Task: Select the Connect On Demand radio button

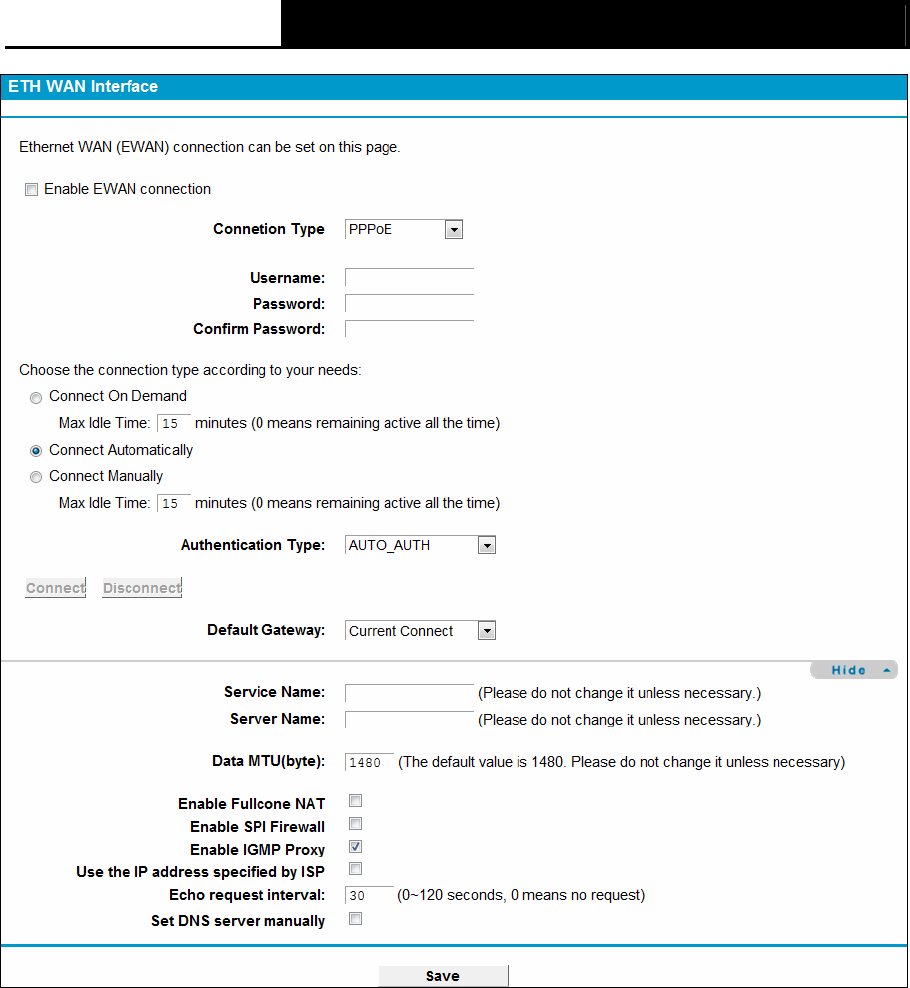Action: 36,398
